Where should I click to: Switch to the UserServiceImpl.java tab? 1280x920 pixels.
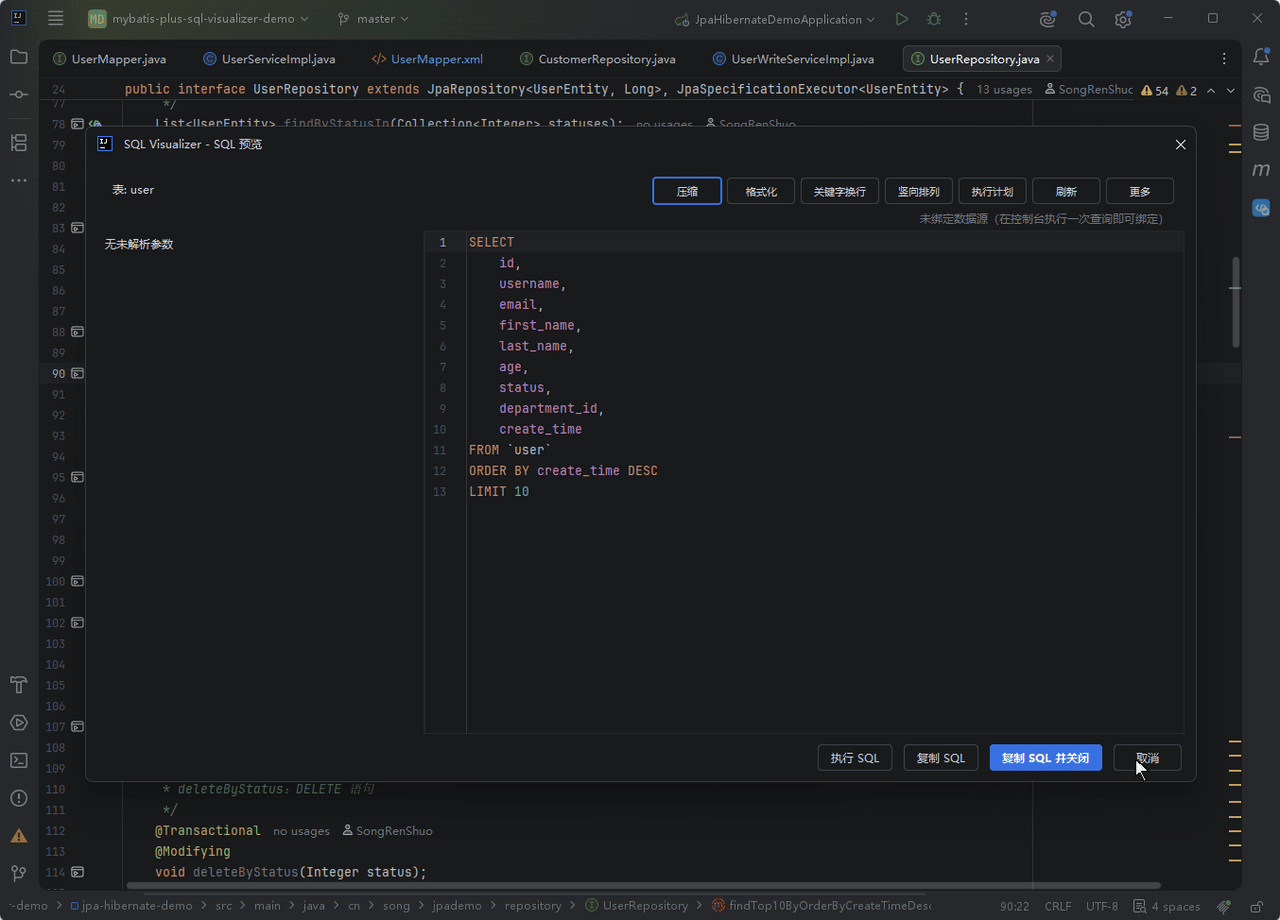pyautogui.click(x=269, y=59)
